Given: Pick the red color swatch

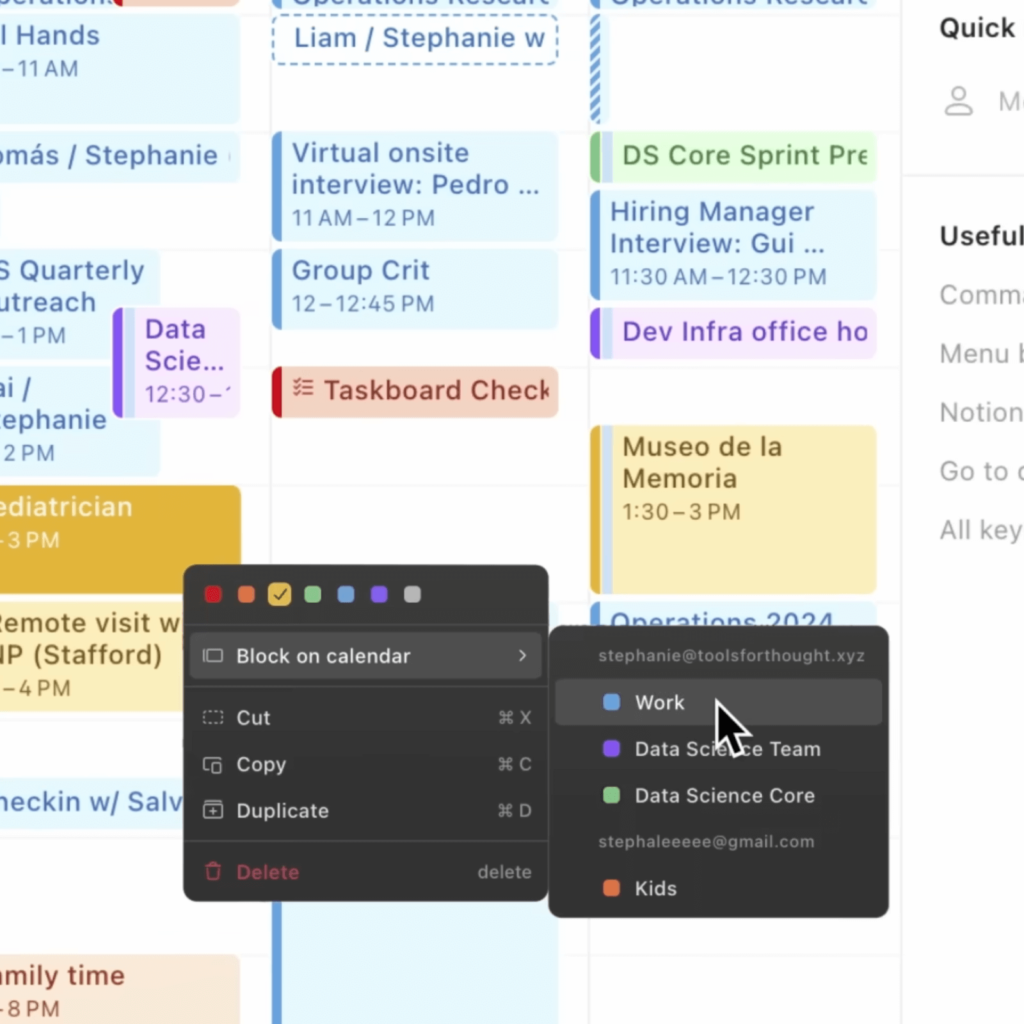Looking at the screenshot, I should coord(213,594).
